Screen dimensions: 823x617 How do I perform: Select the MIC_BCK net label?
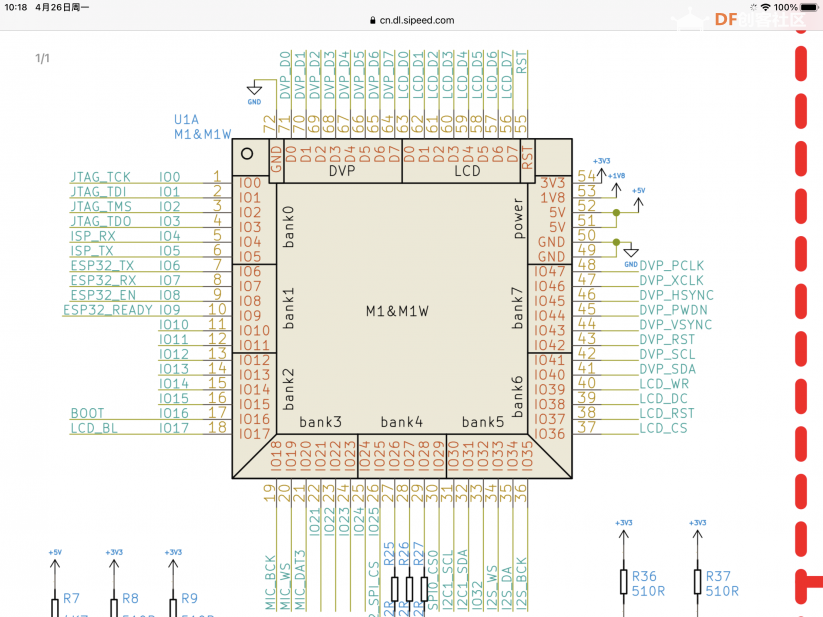(270, 583)
